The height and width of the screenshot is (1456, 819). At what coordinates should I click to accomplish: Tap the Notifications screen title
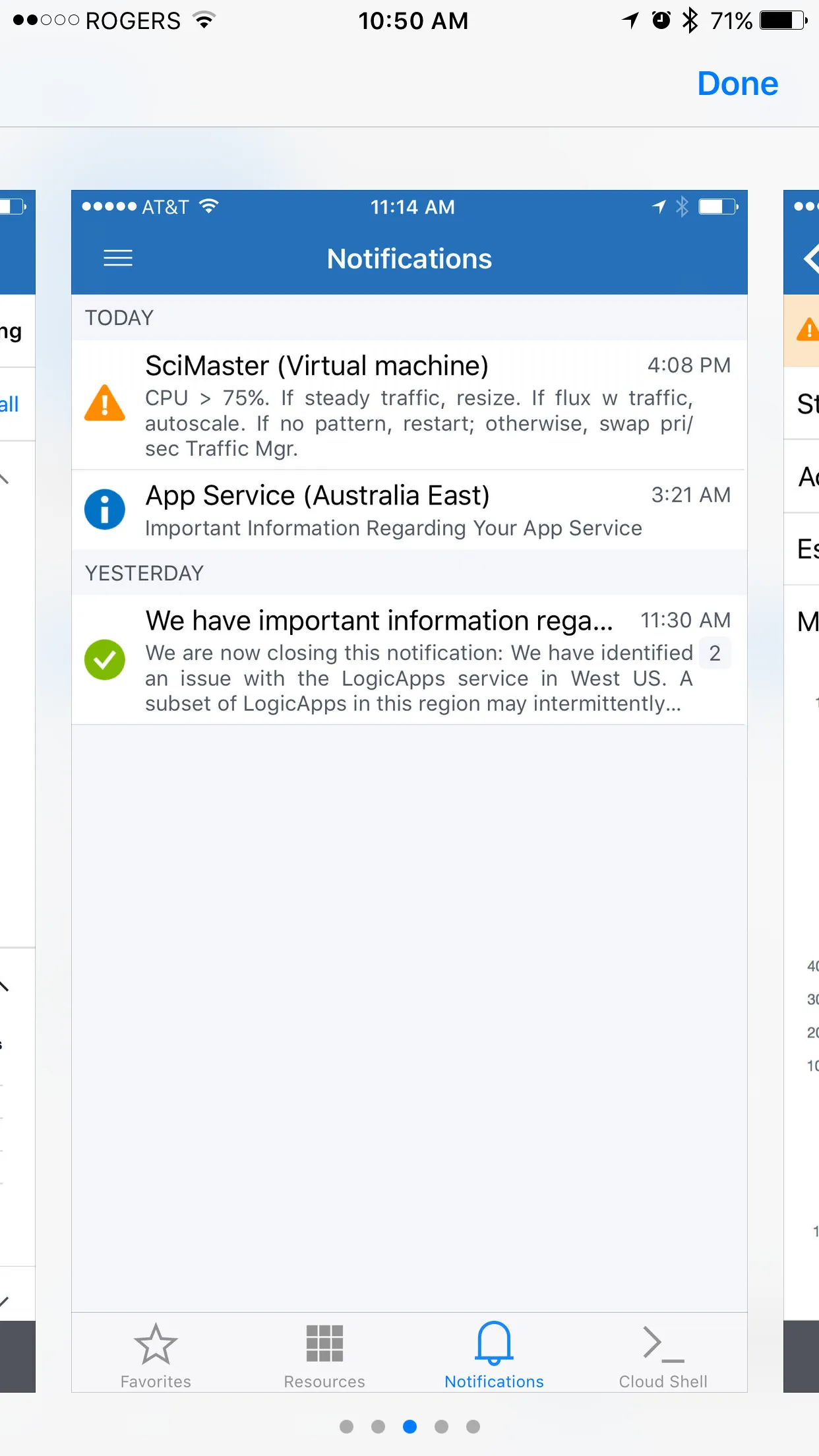tap(409, 259)
